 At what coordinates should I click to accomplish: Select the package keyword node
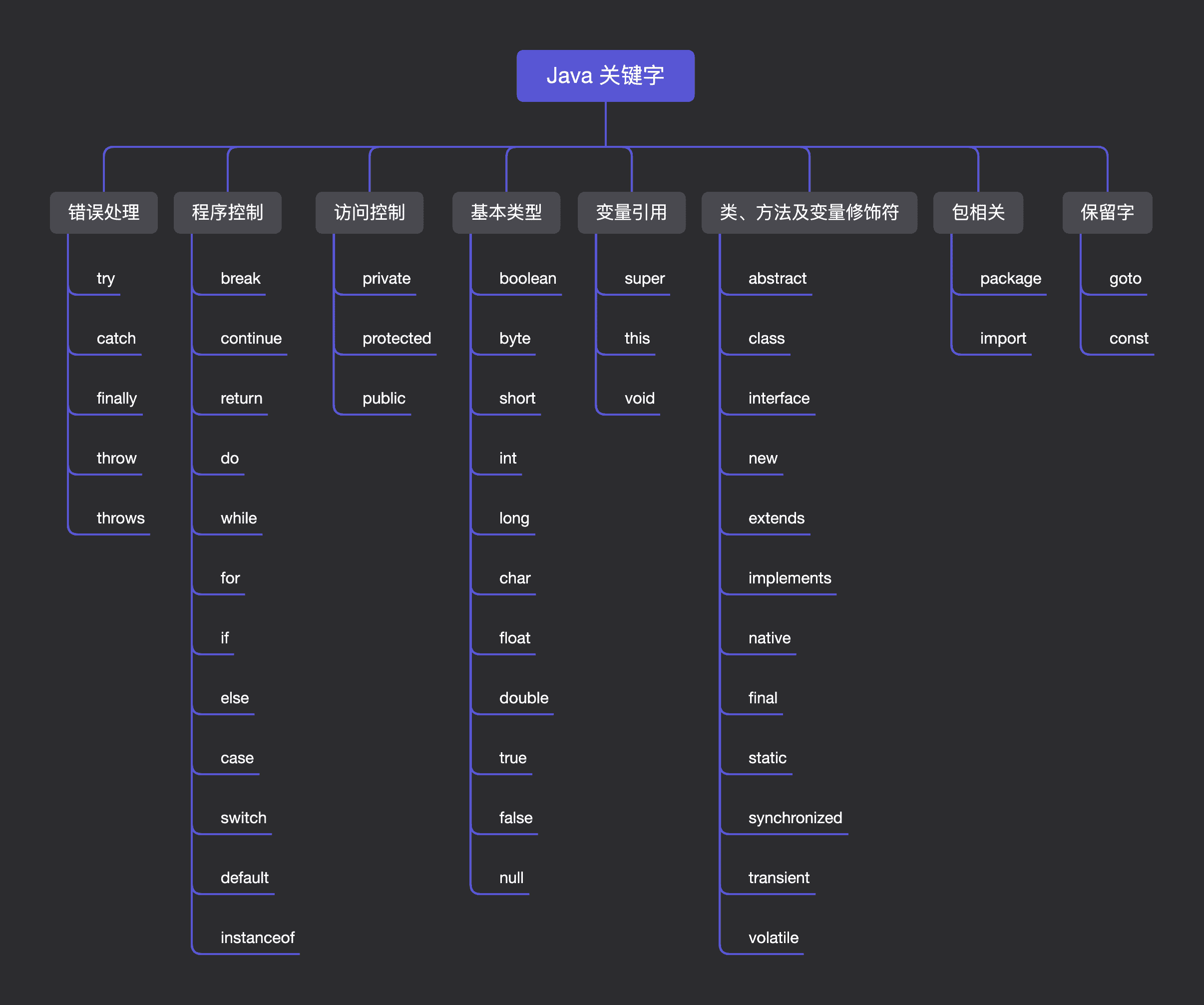click(1010, 278)
